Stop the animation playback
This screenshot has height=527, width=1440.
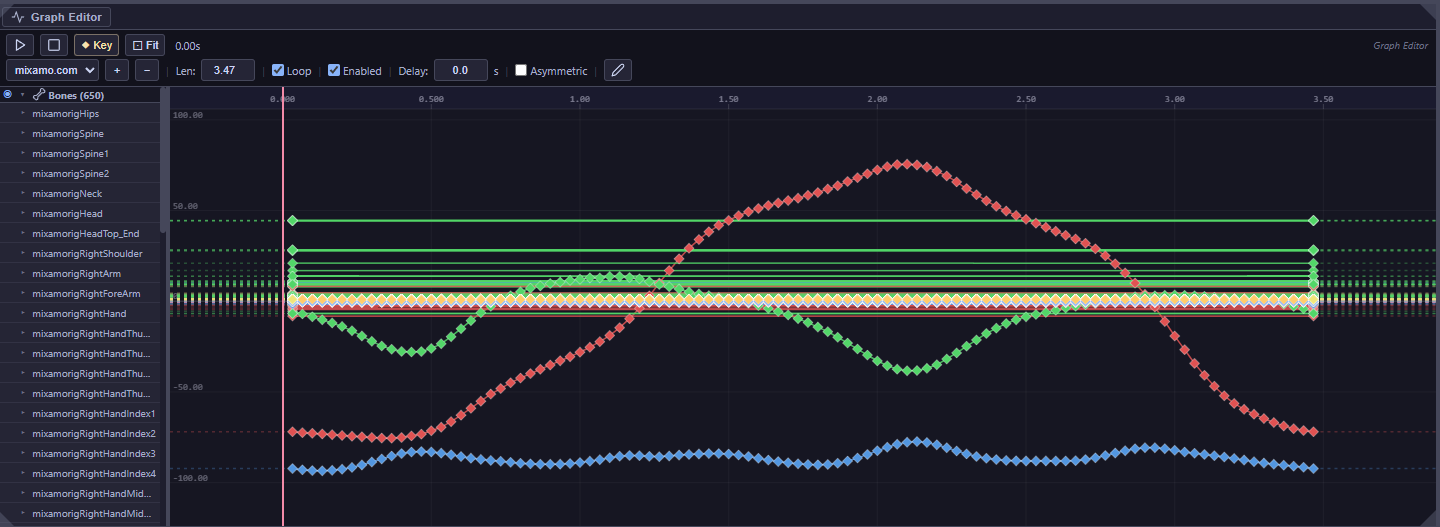click(x=54, y=45)
